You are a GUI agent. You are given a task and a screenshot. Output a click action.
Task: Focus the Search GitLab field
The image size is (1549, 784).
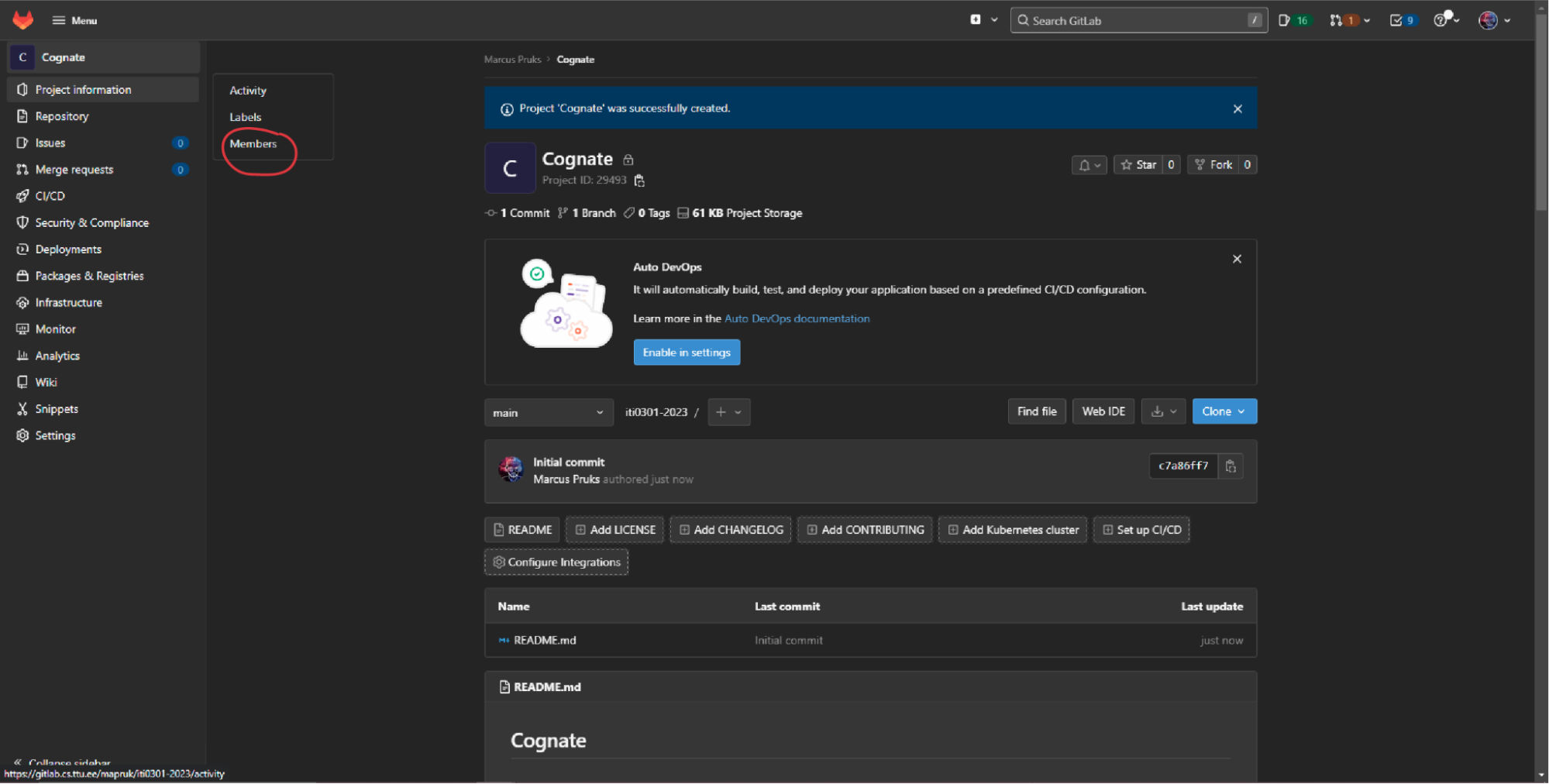tap(1138, 20)
